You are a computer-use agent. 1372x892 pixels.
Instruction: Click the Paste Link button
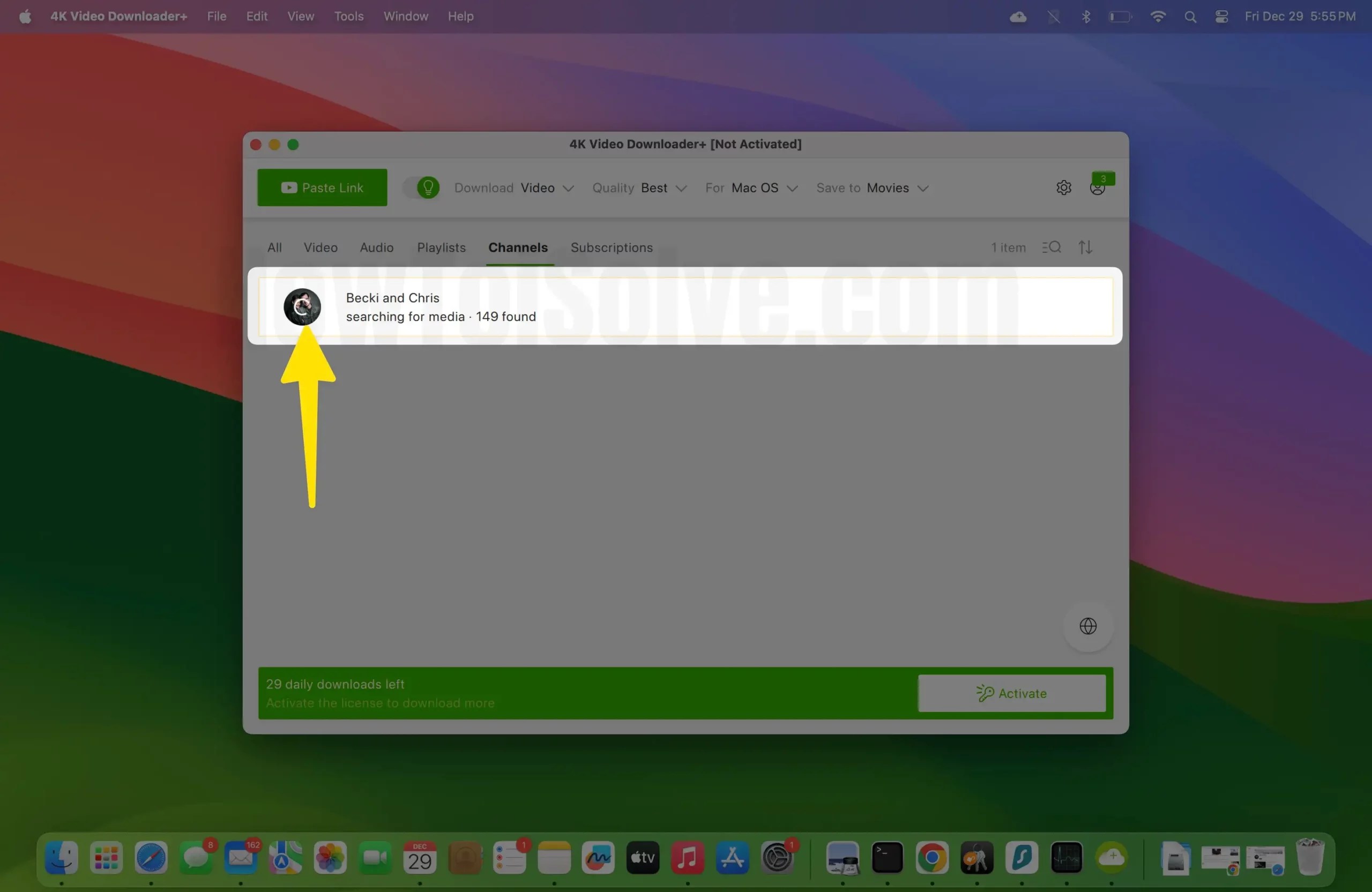pos(322,188)
